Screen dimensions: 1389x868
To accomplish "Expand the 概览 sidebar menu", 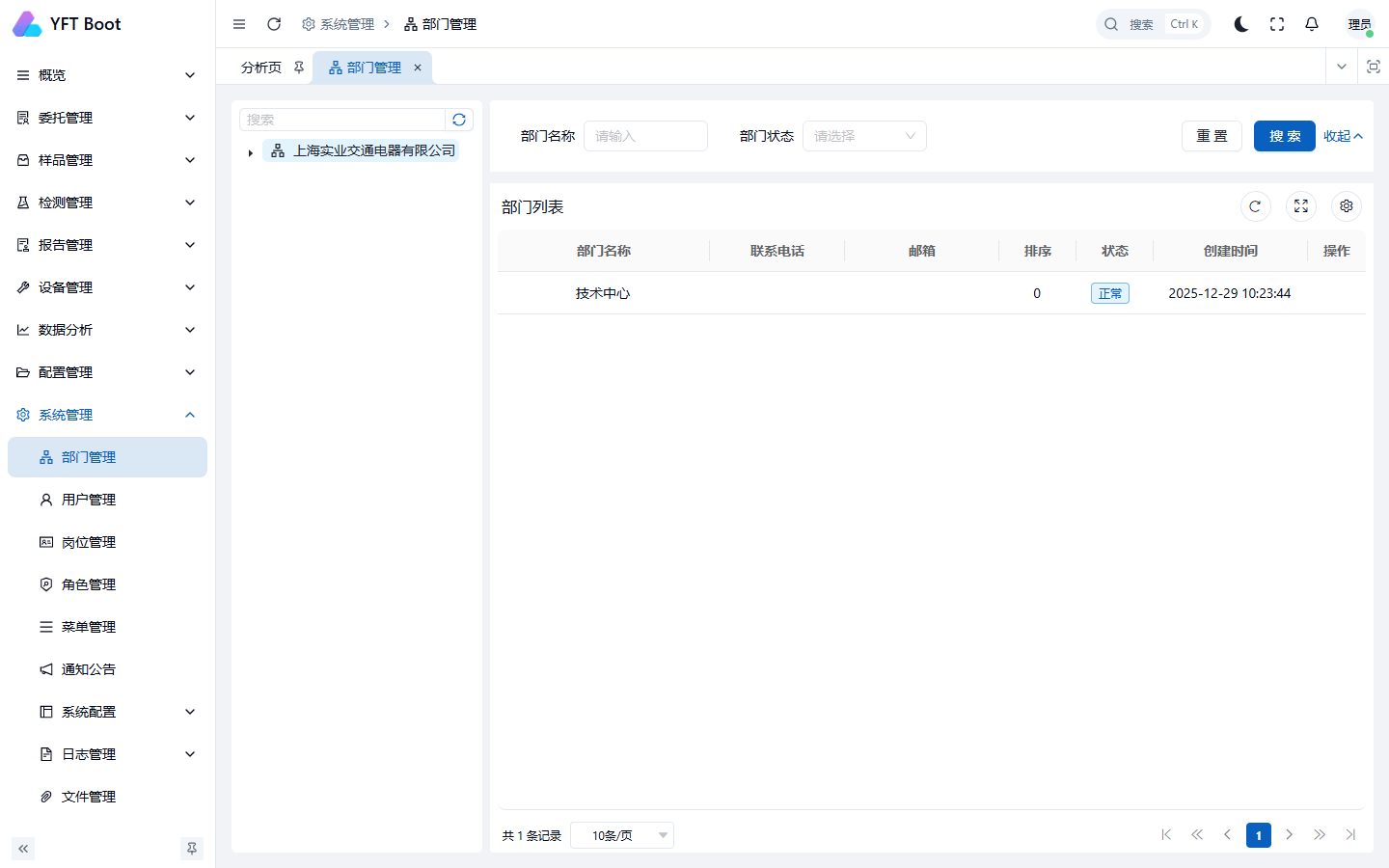I will [x=107, y=75].
